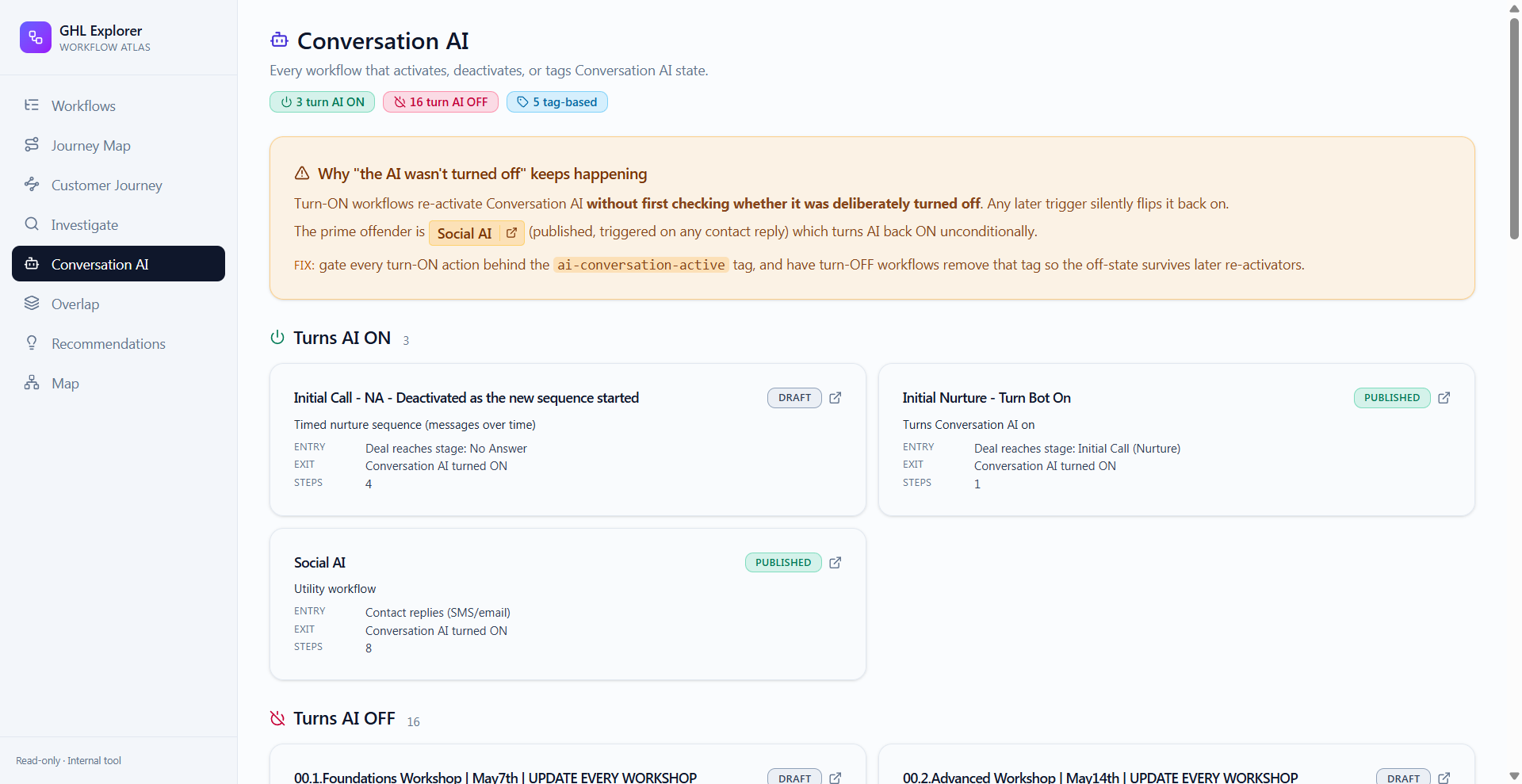Switch to Investigate section
This screenshot has height=784, width=1522.
pos(118,224)
